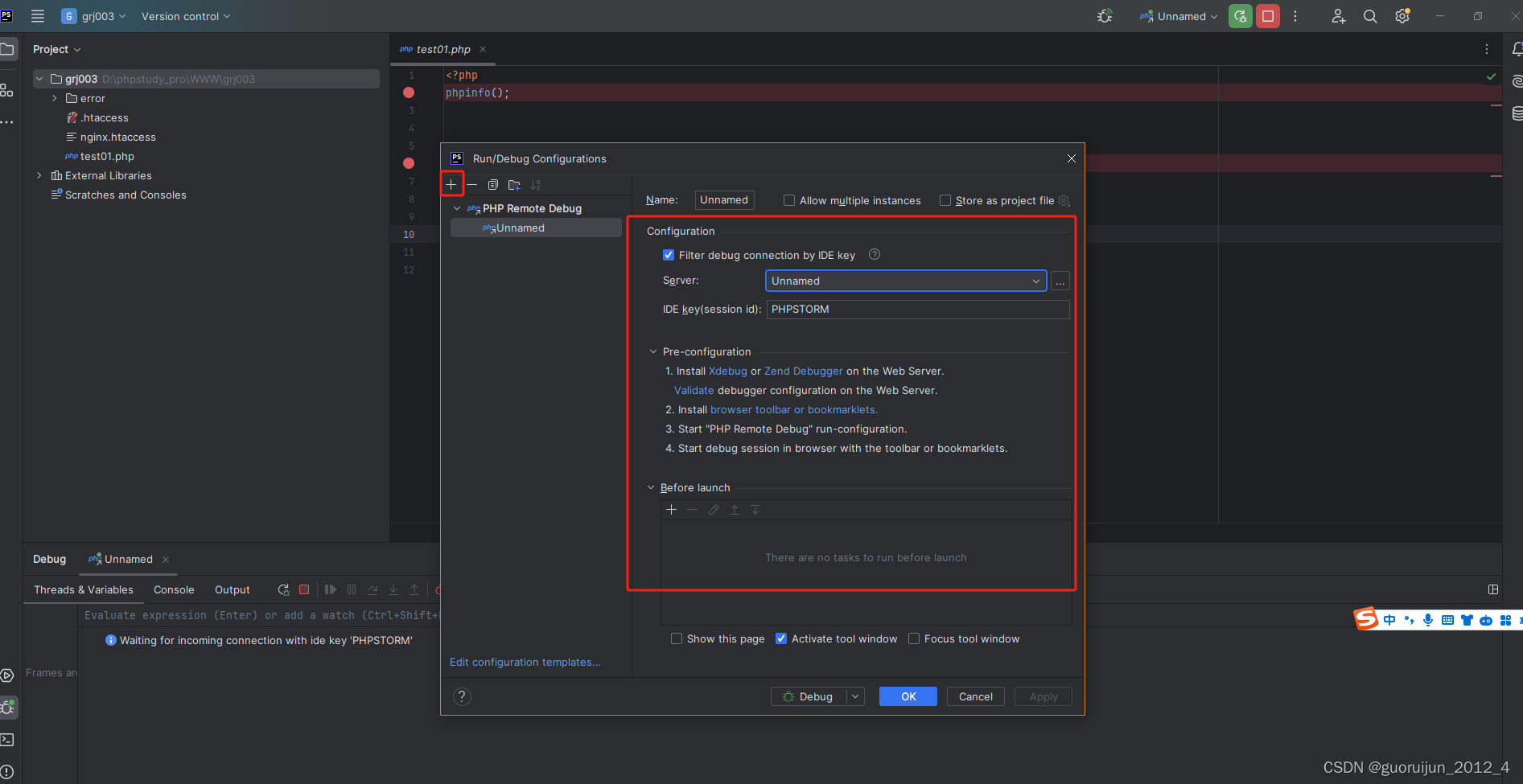Open help for IDE key filter
The height and width of the screenshot is (784, 1523).
tap(875, 255)
